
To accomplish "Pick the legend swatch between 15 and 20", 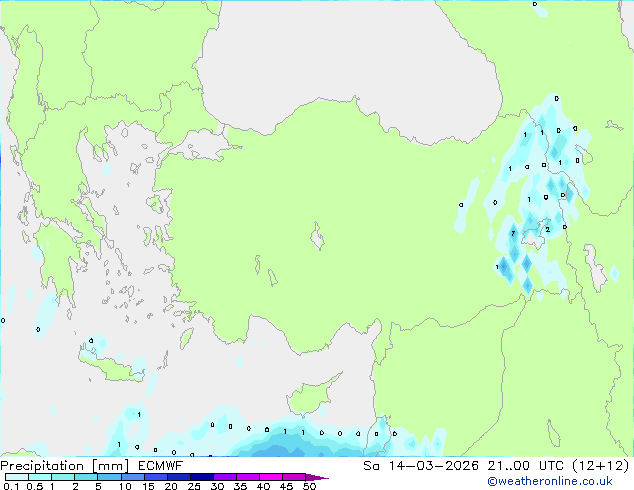I will point(155,477).
